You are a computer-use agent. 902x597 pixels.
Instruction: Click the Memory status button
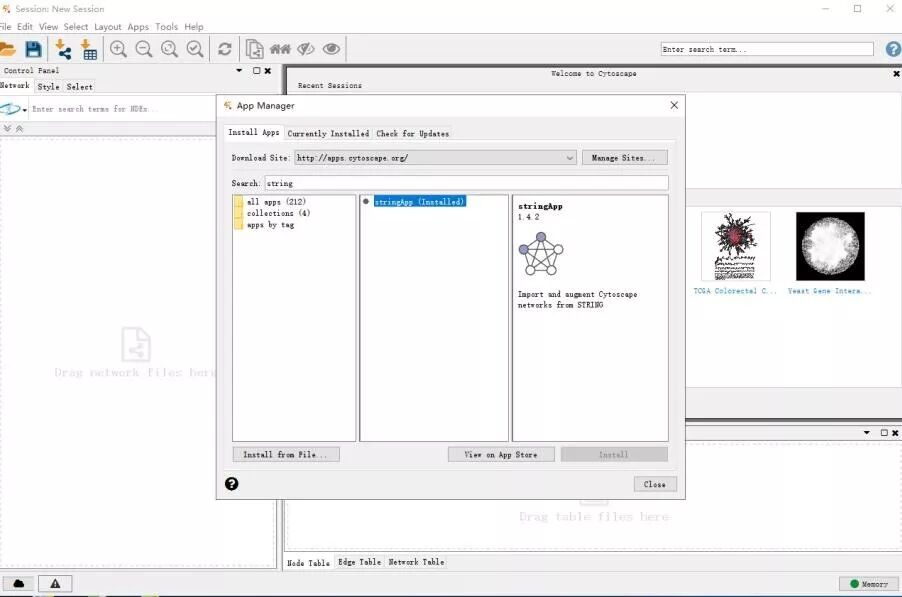(869, 584)
